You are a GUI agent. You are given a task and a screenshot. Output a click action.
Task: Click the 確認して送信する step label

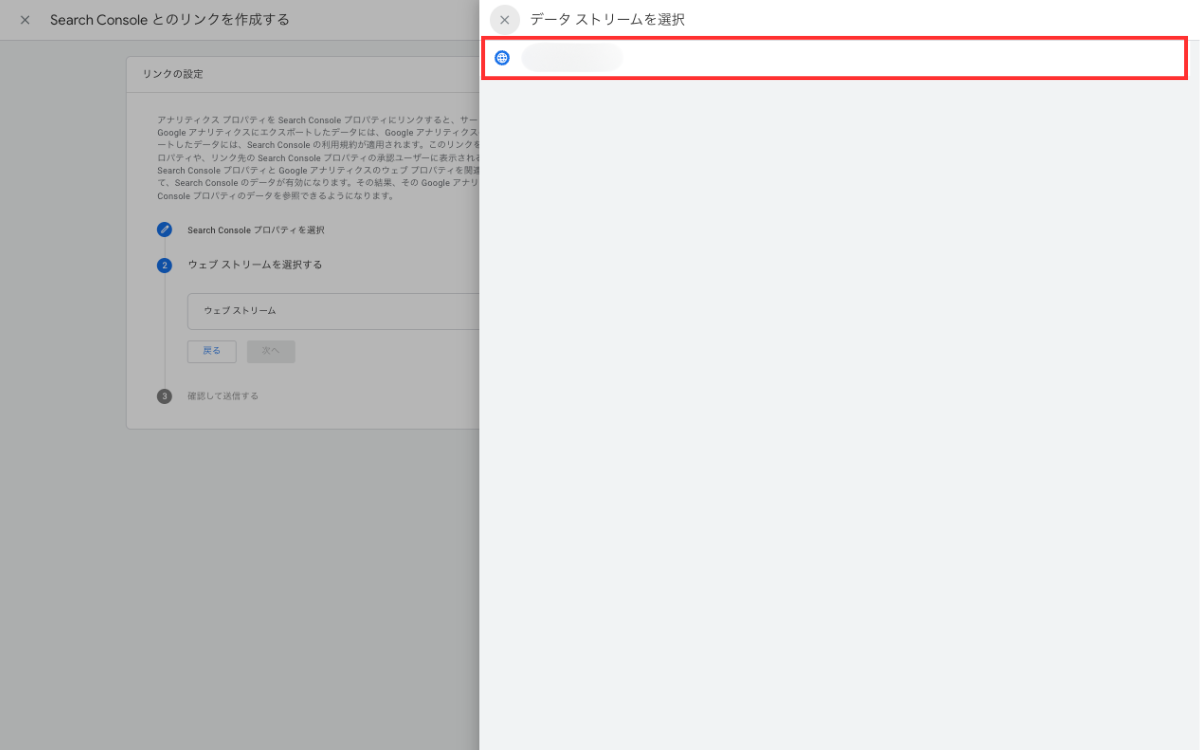coord(223,396)
